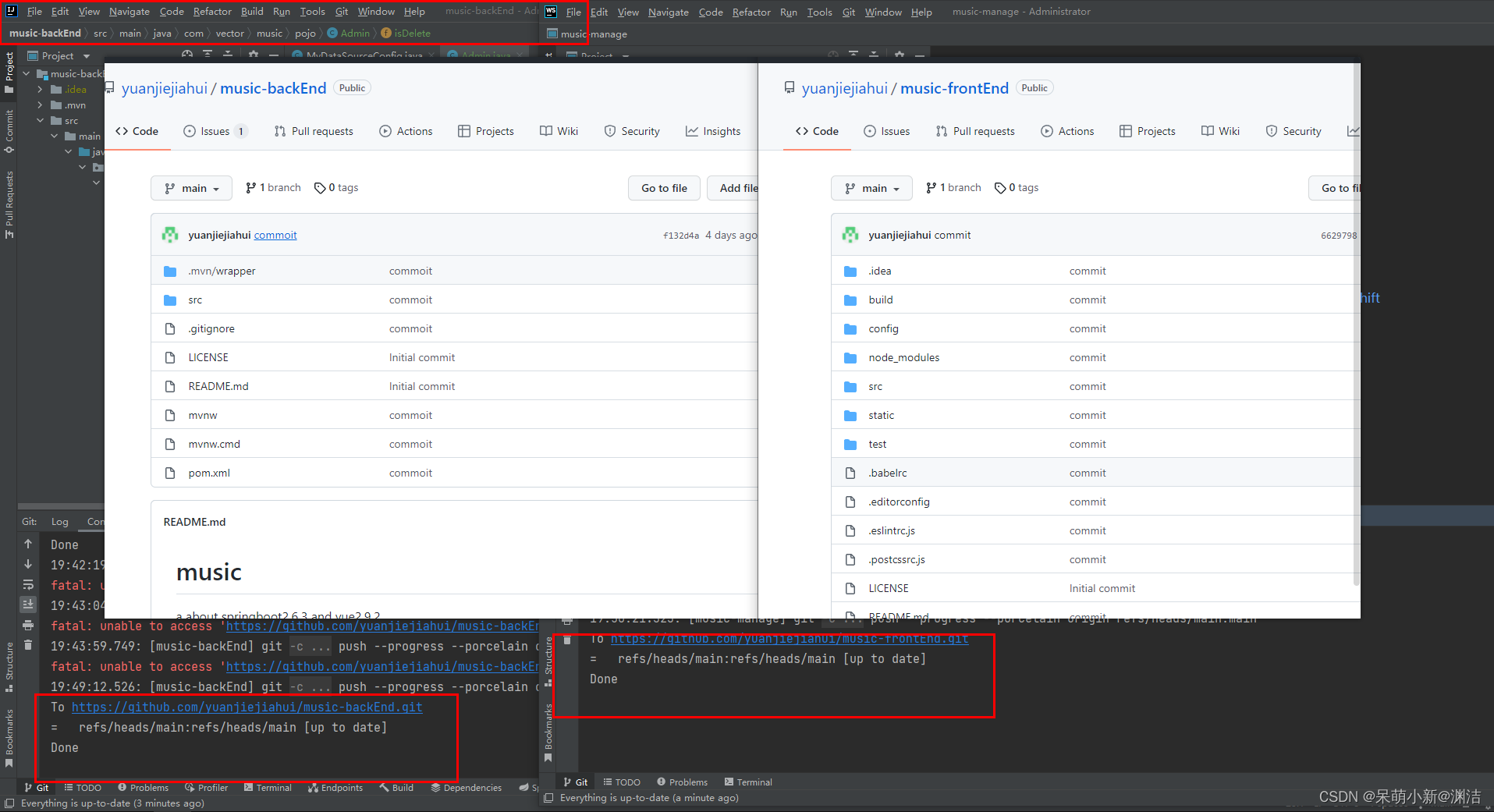Image resolution: width=1494 pixels, height=812 pixels.
Task: Click Add file button in music-backEnd repo
Action: click(x=733, y=188)
